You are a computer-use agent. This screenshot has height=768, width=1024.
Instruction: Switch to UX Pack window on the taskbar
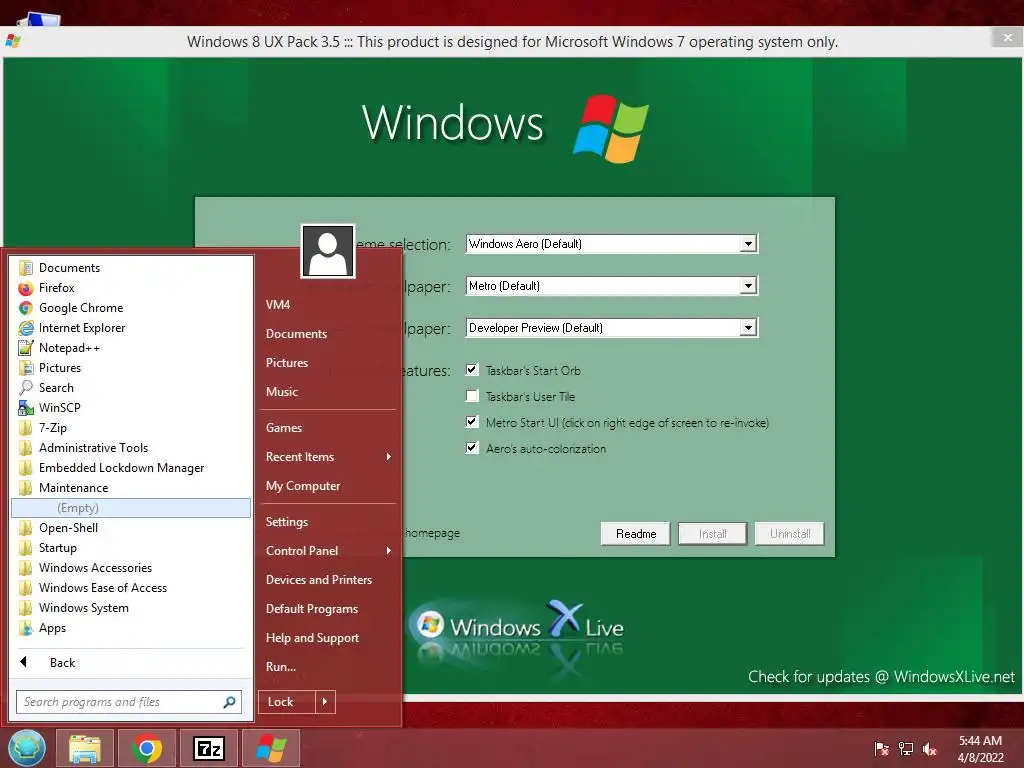coord(271,748)
